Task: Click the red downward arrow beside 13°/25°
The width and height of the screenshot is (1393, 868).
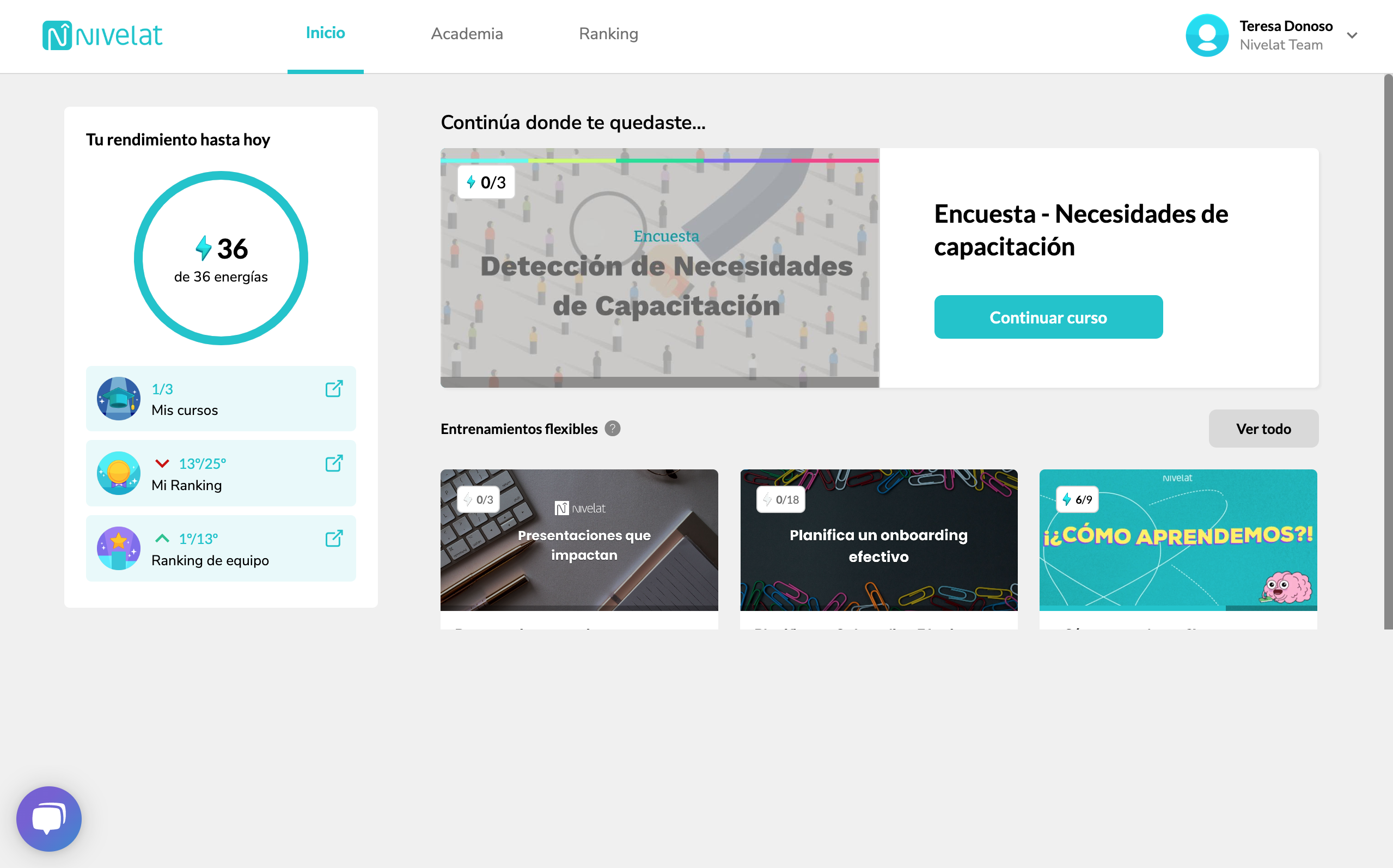Action: pos(161,463)
